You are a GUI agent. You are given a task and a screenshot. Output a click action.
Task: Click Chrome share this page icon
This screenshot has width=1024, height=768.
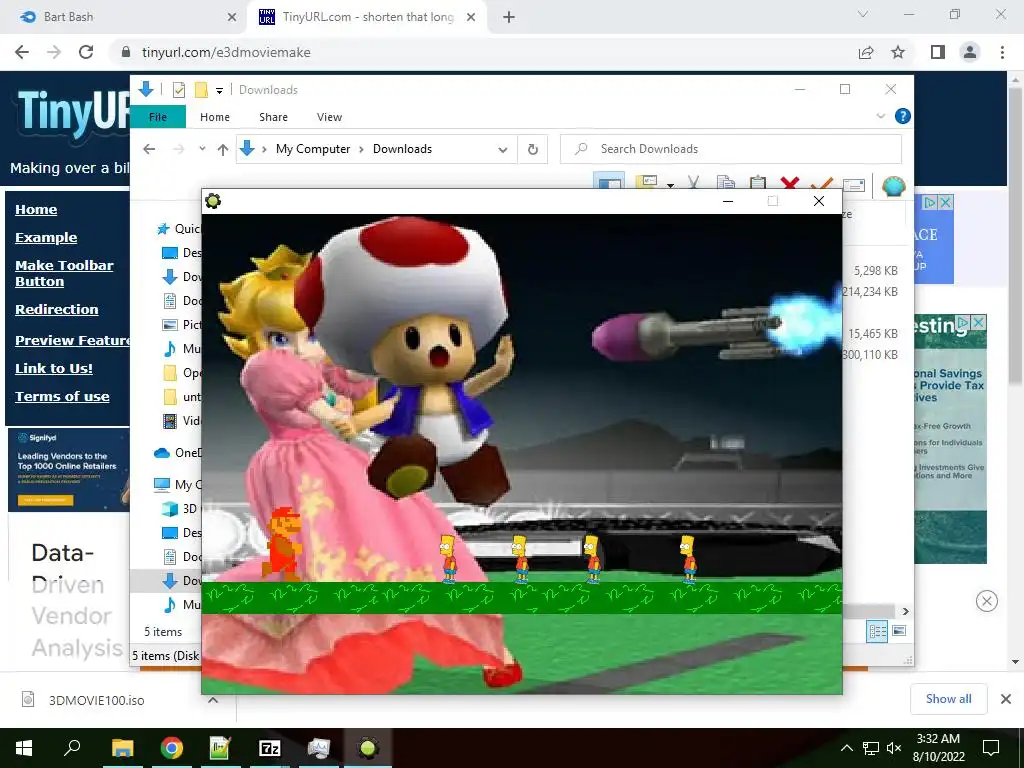pyautogui.click(x=866, y=52)
